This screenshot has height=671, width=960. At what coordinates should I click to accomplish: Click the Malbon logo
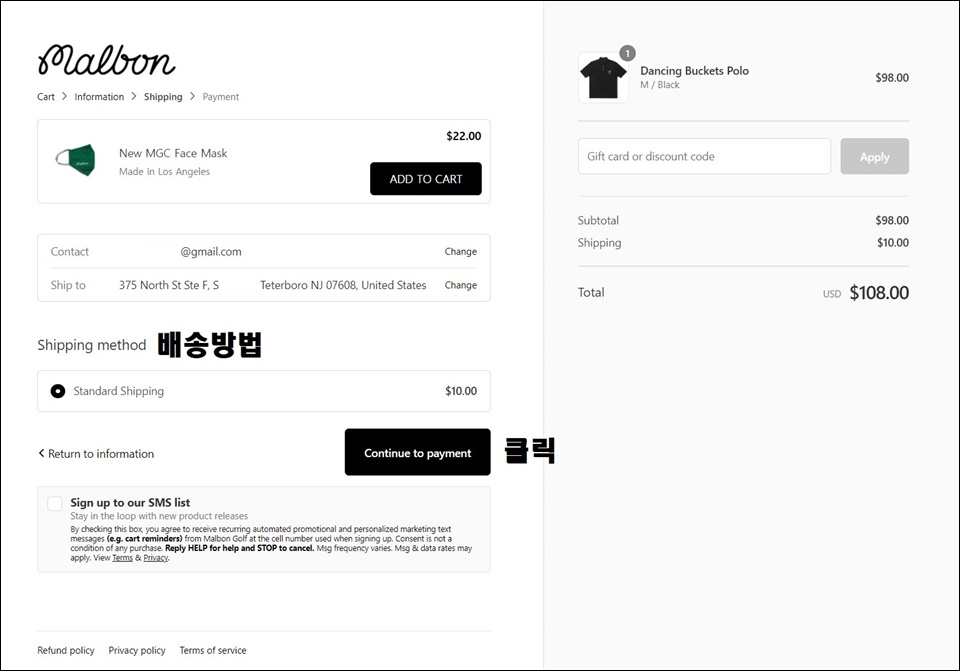click(107, 60)
